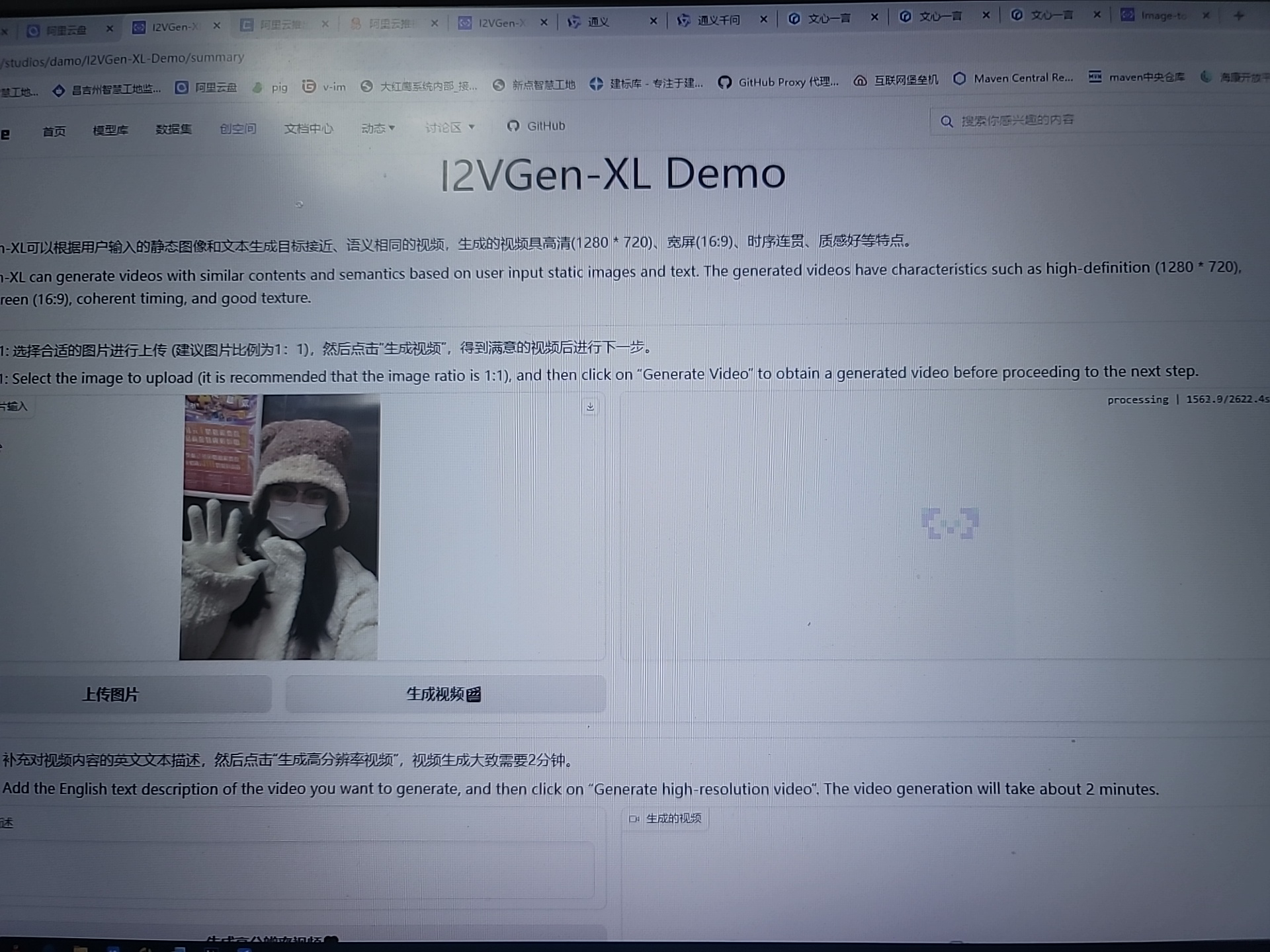Open a new browser tab with plus

[x=1238, y=15]
